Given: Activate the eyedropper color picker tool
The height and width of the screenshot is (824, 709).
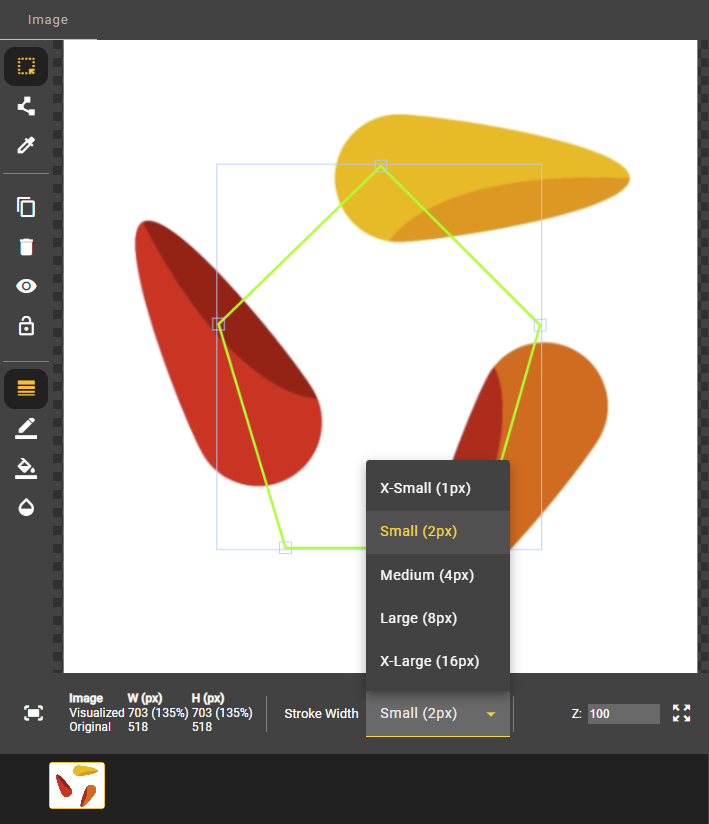Looking at the screenshot, I should point(26,146).
